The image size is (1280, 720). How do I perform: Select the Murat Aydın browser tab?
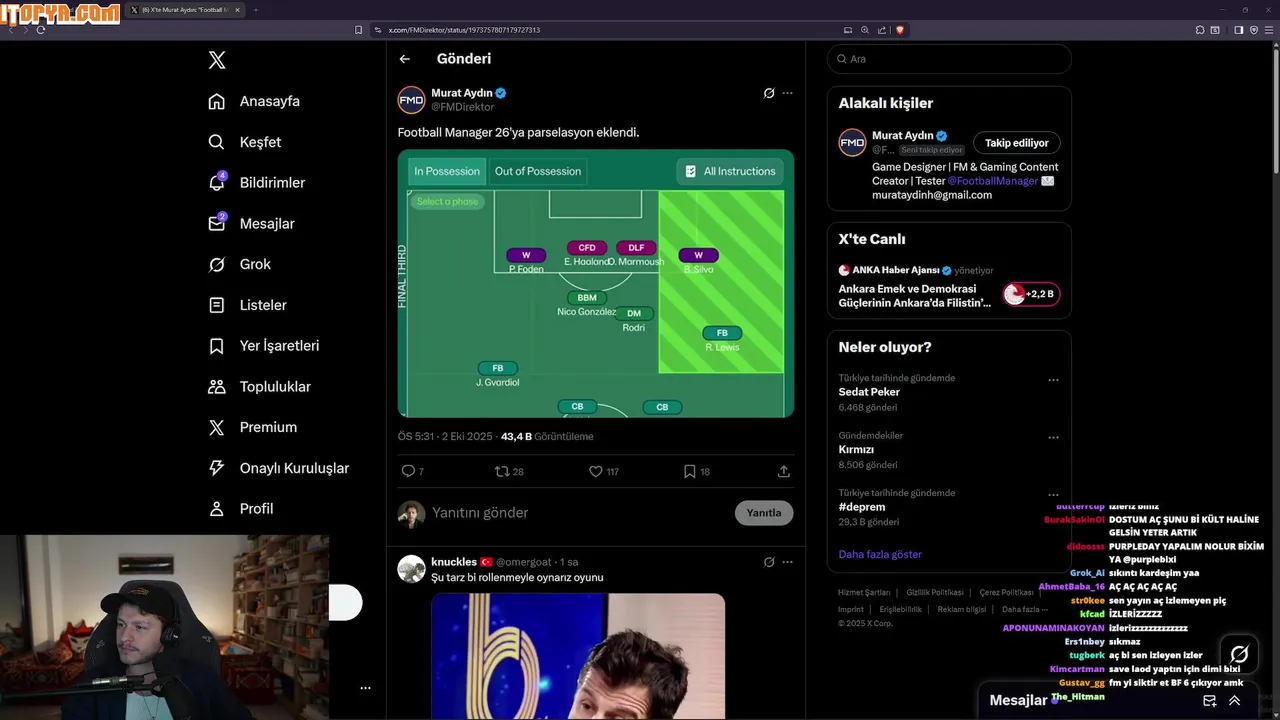[184, 10]
